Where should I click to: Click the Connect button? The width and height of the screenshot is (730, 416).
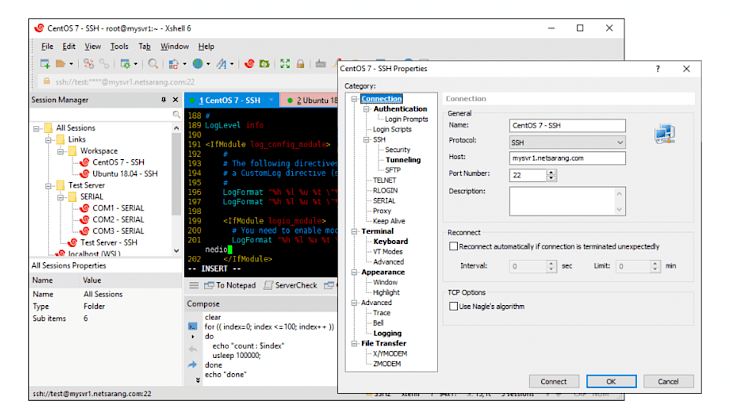553,381
